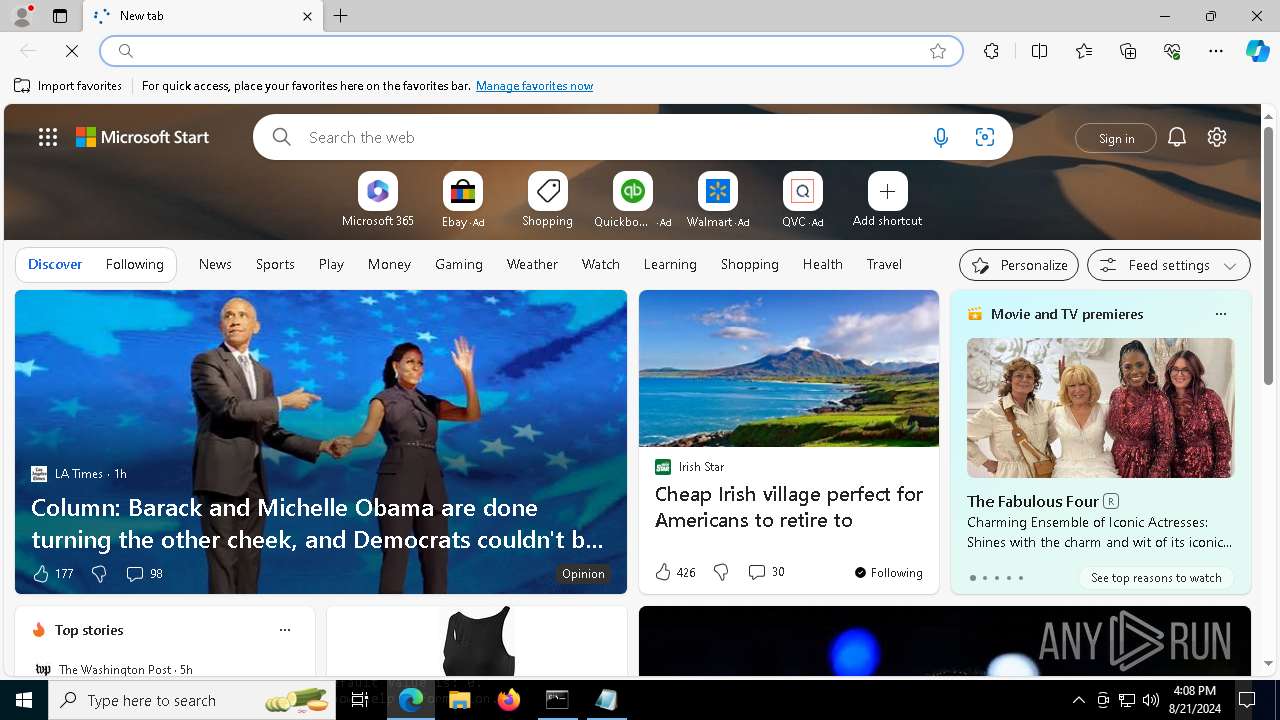
Task: Open the News category
Action: 215,264
